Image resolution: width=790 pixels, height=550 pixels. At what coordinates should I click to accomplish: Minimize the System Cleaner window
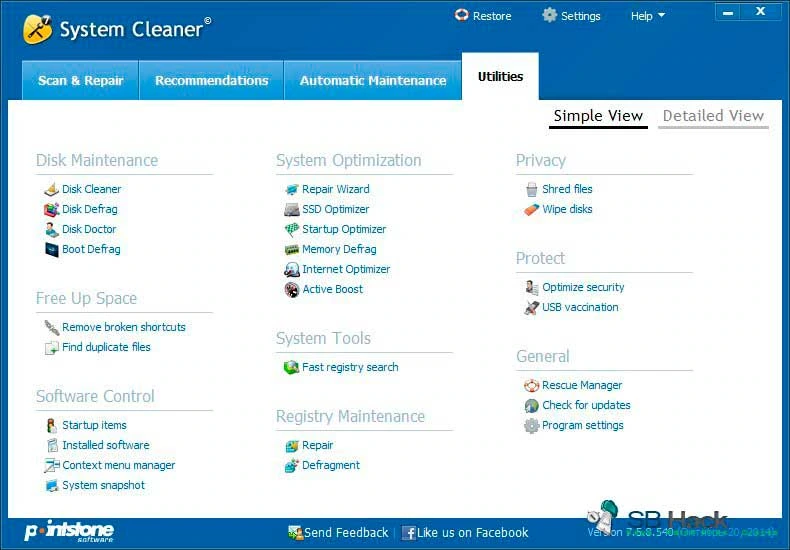(728, 13)
